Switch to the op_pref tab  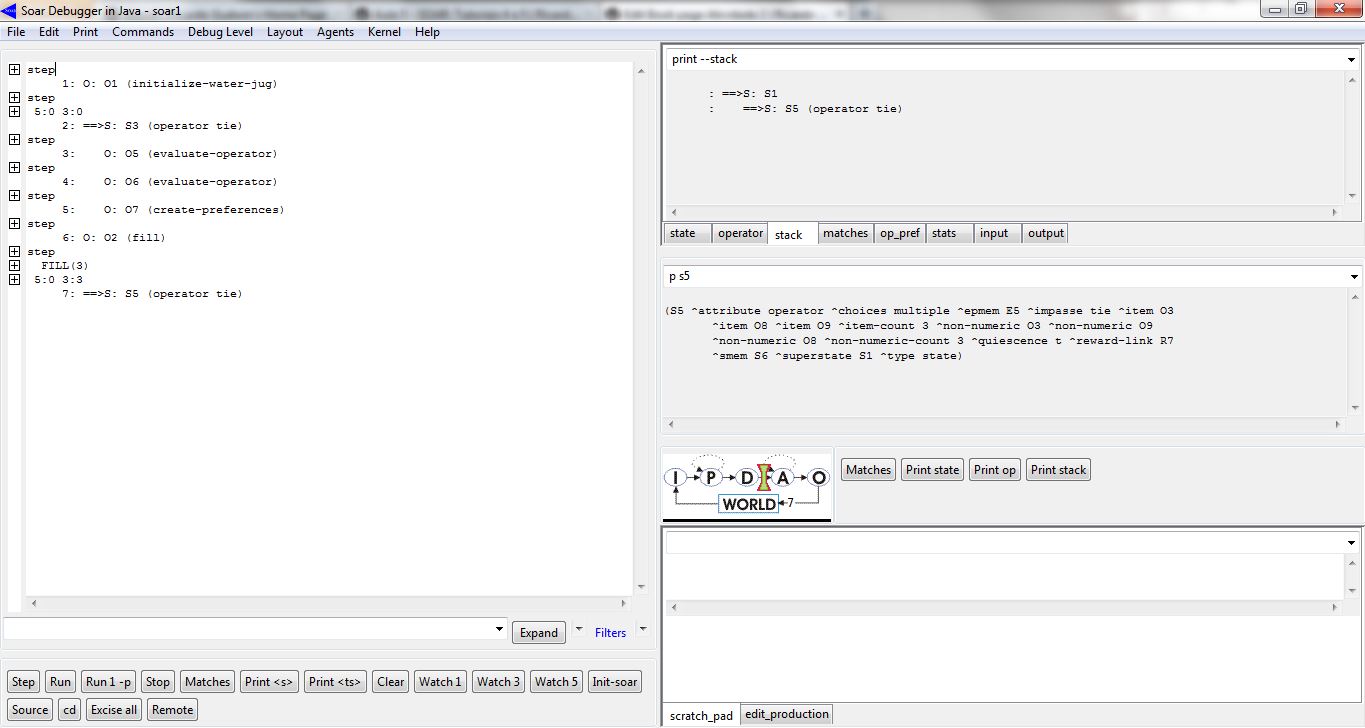click(899, 233)
